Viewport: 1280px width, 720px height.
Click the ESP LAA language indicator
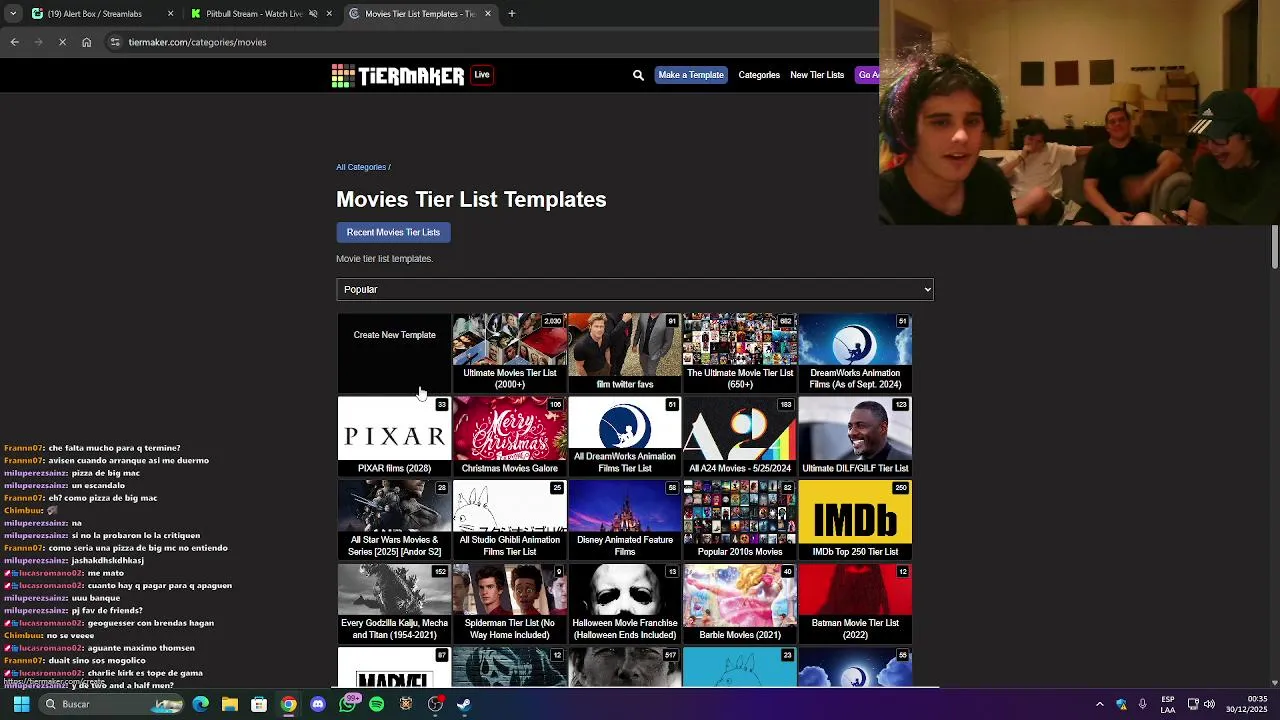1168,704
